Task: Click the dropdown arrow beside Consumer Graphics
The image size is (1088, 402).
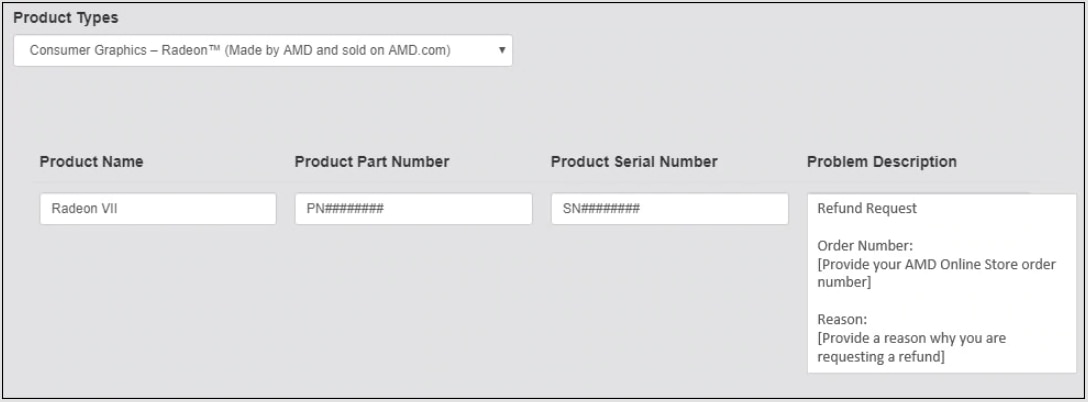Action: point(502,51)
